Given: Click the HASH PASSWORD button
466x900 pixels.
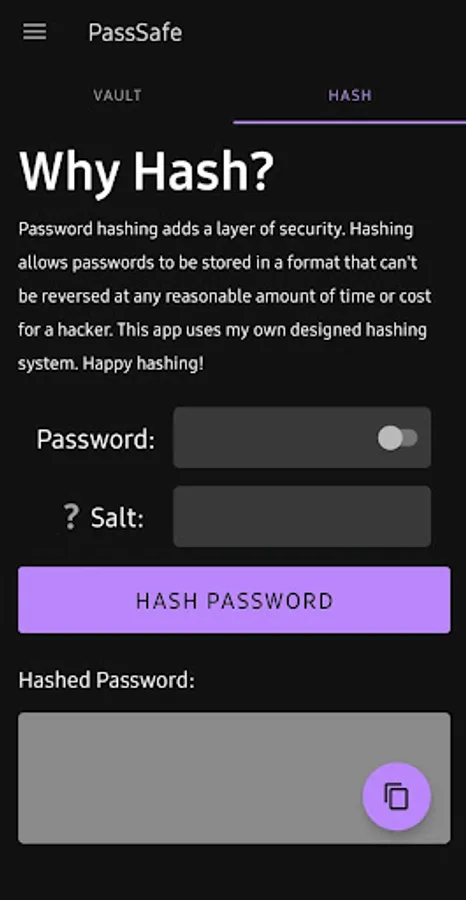Looking at the screenshot, I should click(234, 600).
